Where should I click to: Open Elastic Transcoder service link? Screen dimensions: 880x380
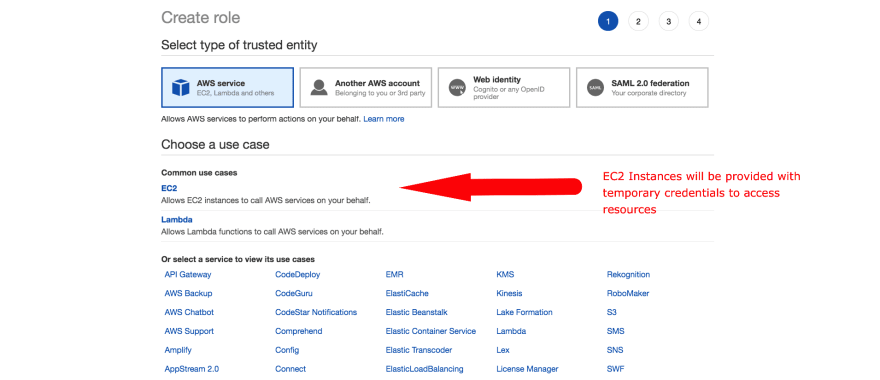tap(419, 350)
